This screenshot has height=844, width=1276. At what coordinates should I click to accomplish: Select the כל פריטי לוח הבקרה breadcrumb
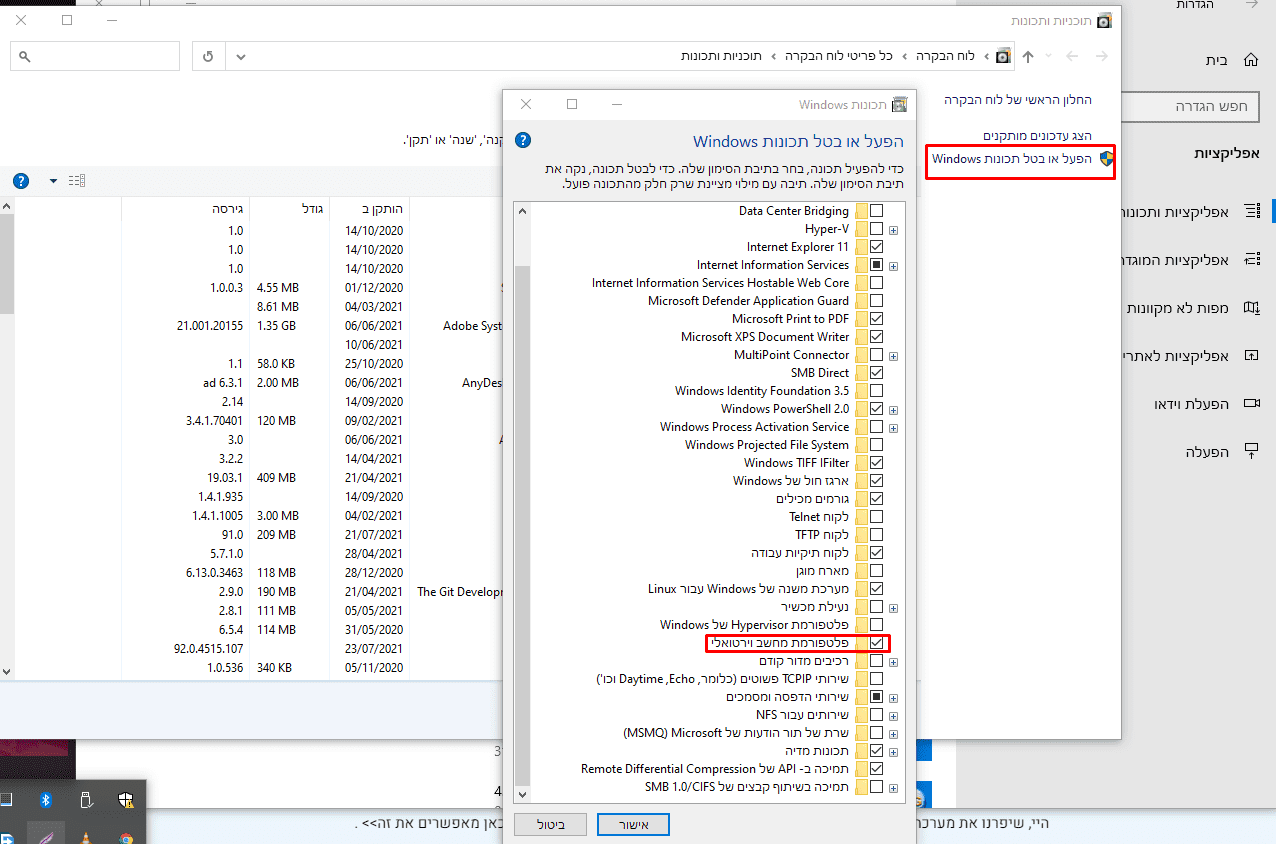point(838,56)
